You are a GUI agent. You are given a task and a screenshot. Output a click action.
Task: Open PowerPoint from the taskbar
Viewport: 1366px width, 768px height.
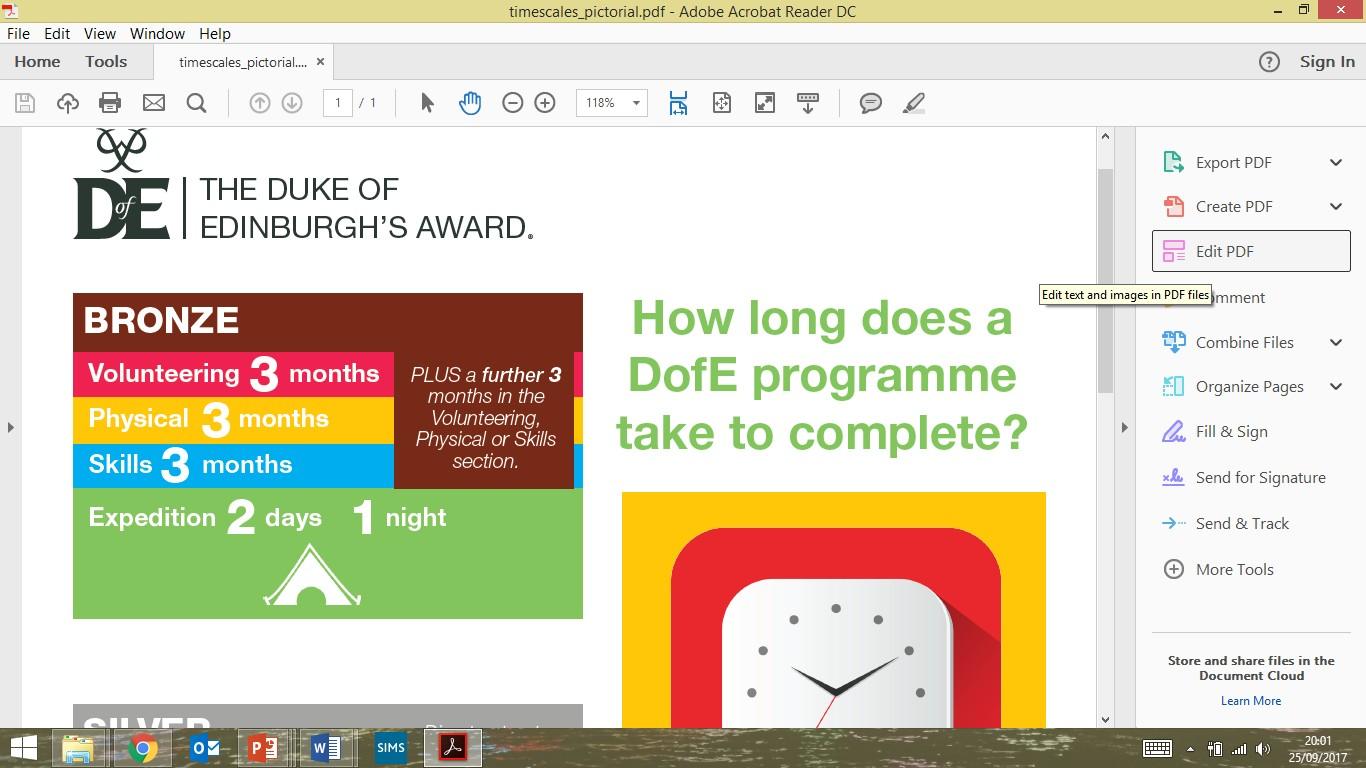tap(263, 748)
